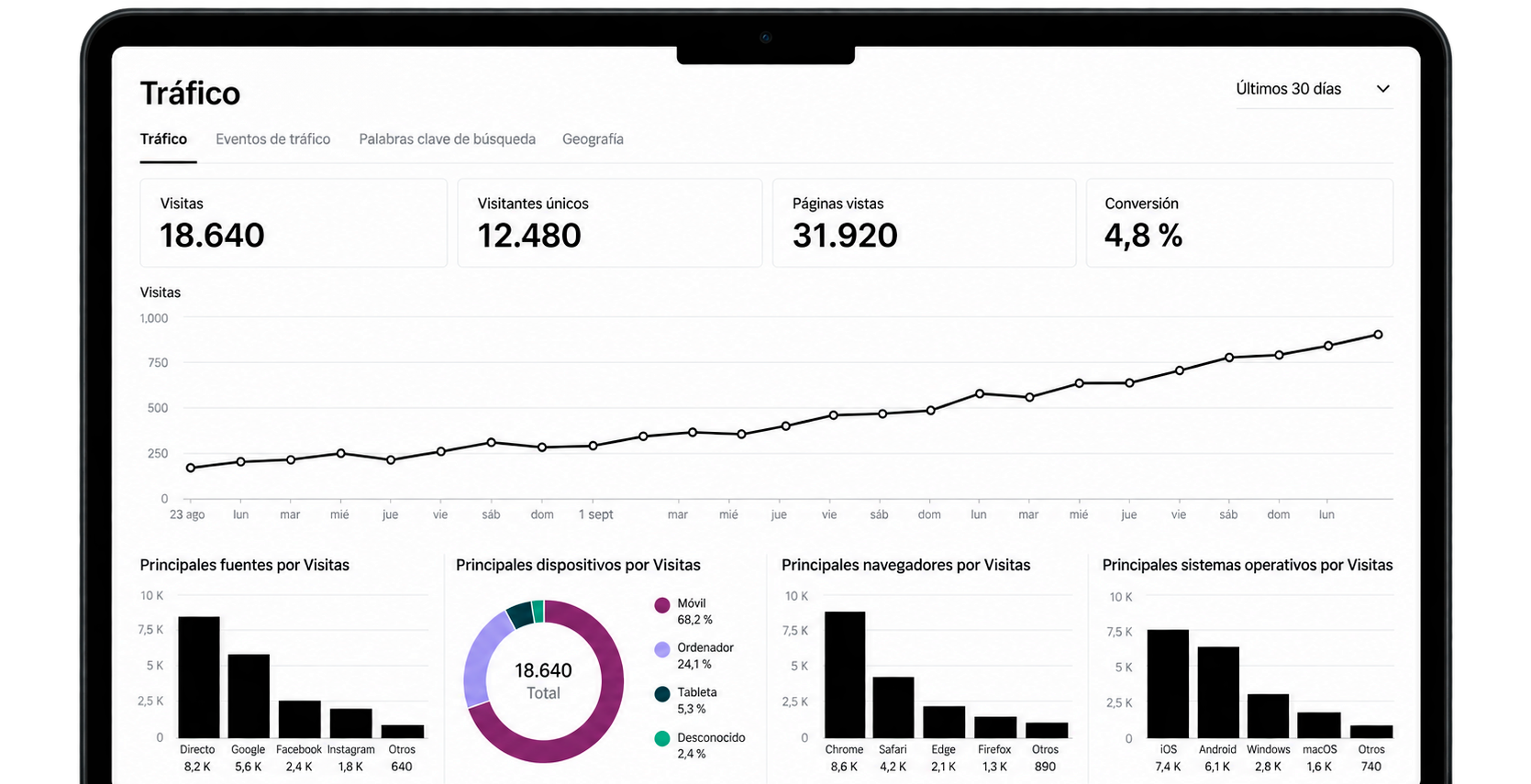
Task: Click the Google bar in the sources chart
Action: (249, 696)
